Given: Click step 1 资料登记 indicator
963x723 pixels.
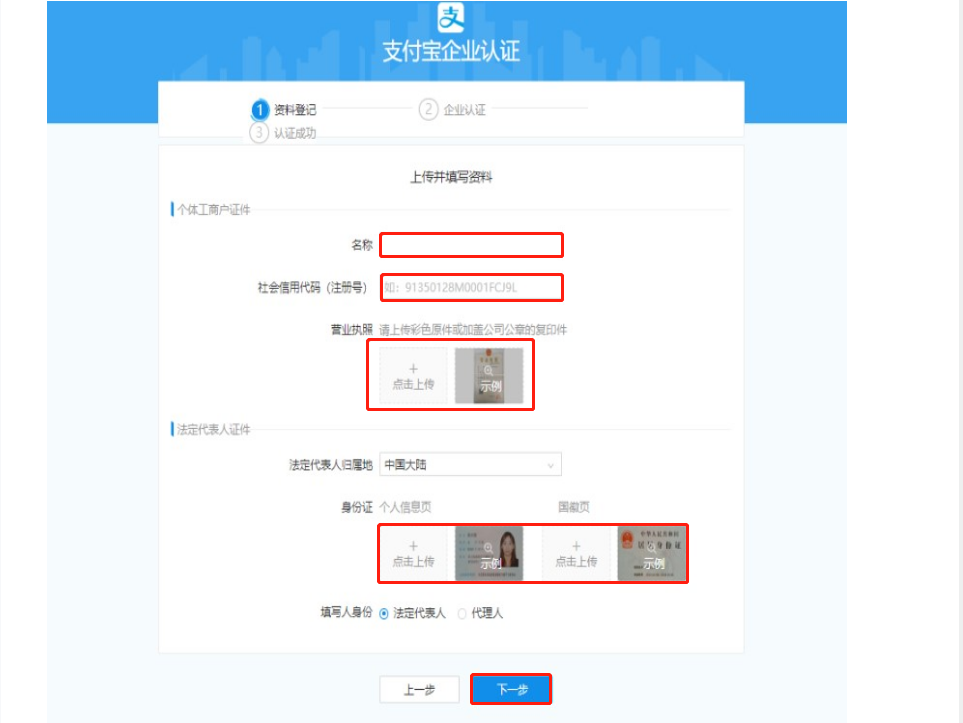Looking at the screenshot, I should (284, 109).
